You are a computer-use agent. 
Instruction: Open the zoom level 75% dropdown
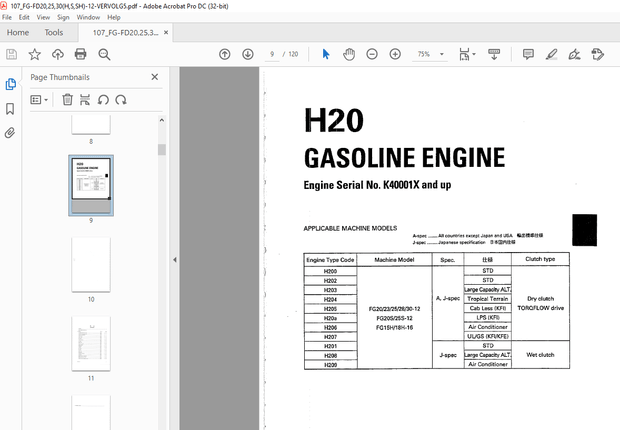(442, 54)
